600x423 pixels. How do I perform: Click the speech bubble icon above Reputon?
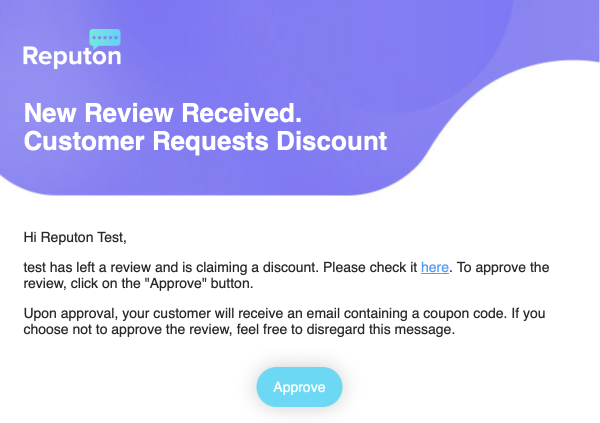point(104,40)
